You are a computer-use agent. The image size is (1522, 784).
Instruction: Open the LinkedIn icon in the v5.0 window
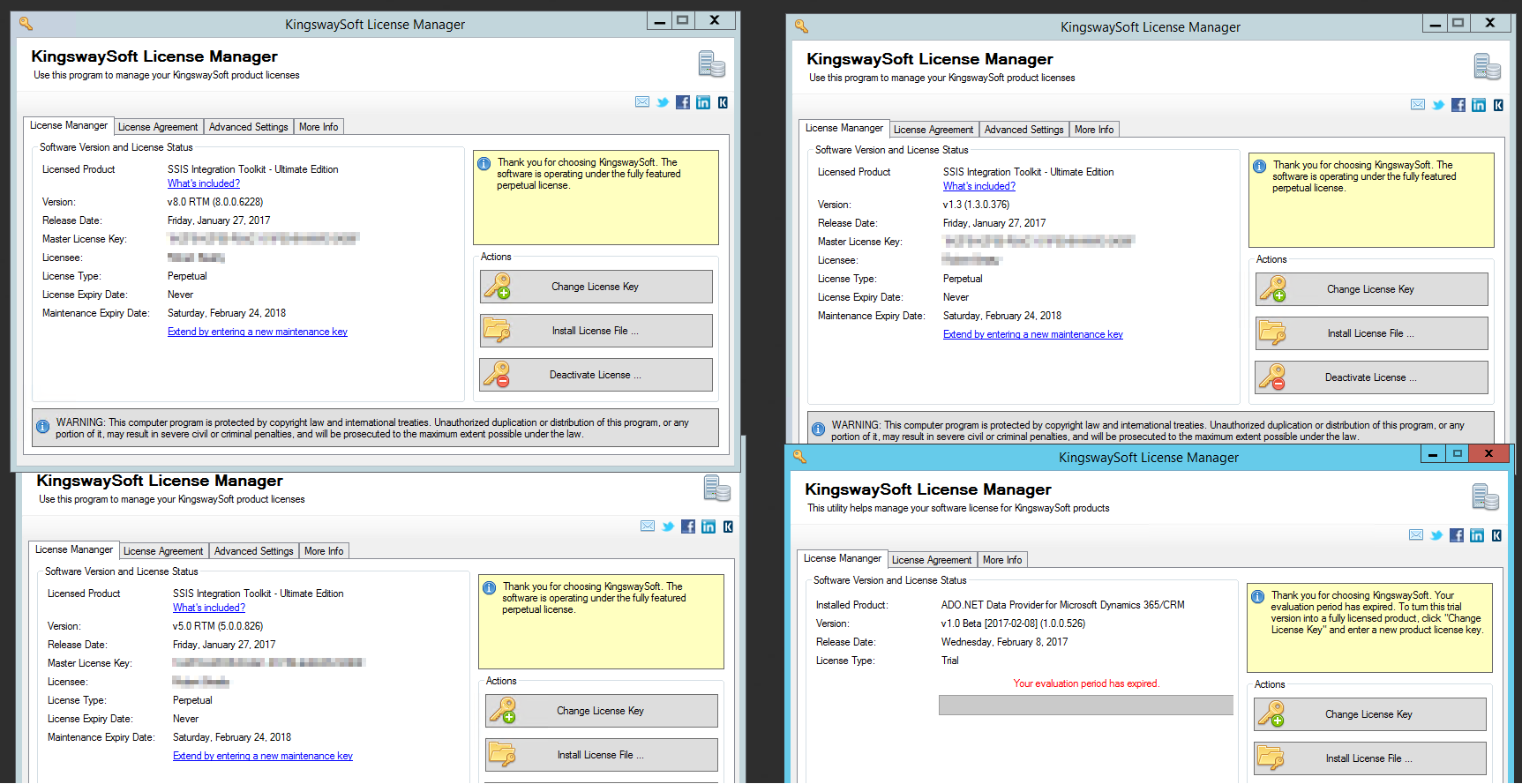pos(709,526)
